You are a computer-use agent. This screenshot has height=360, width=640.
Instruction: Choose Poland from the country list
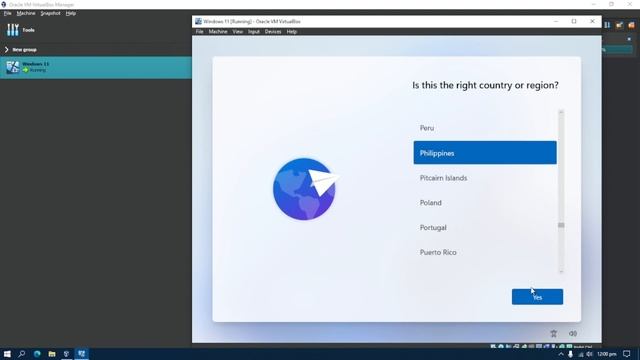485,203
